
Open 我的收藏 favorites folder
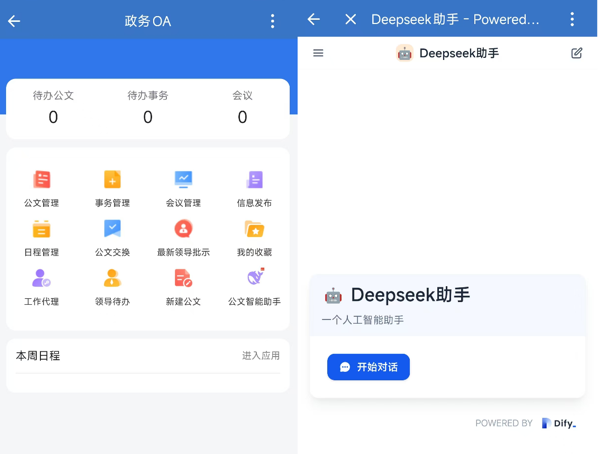click(254, 238)
